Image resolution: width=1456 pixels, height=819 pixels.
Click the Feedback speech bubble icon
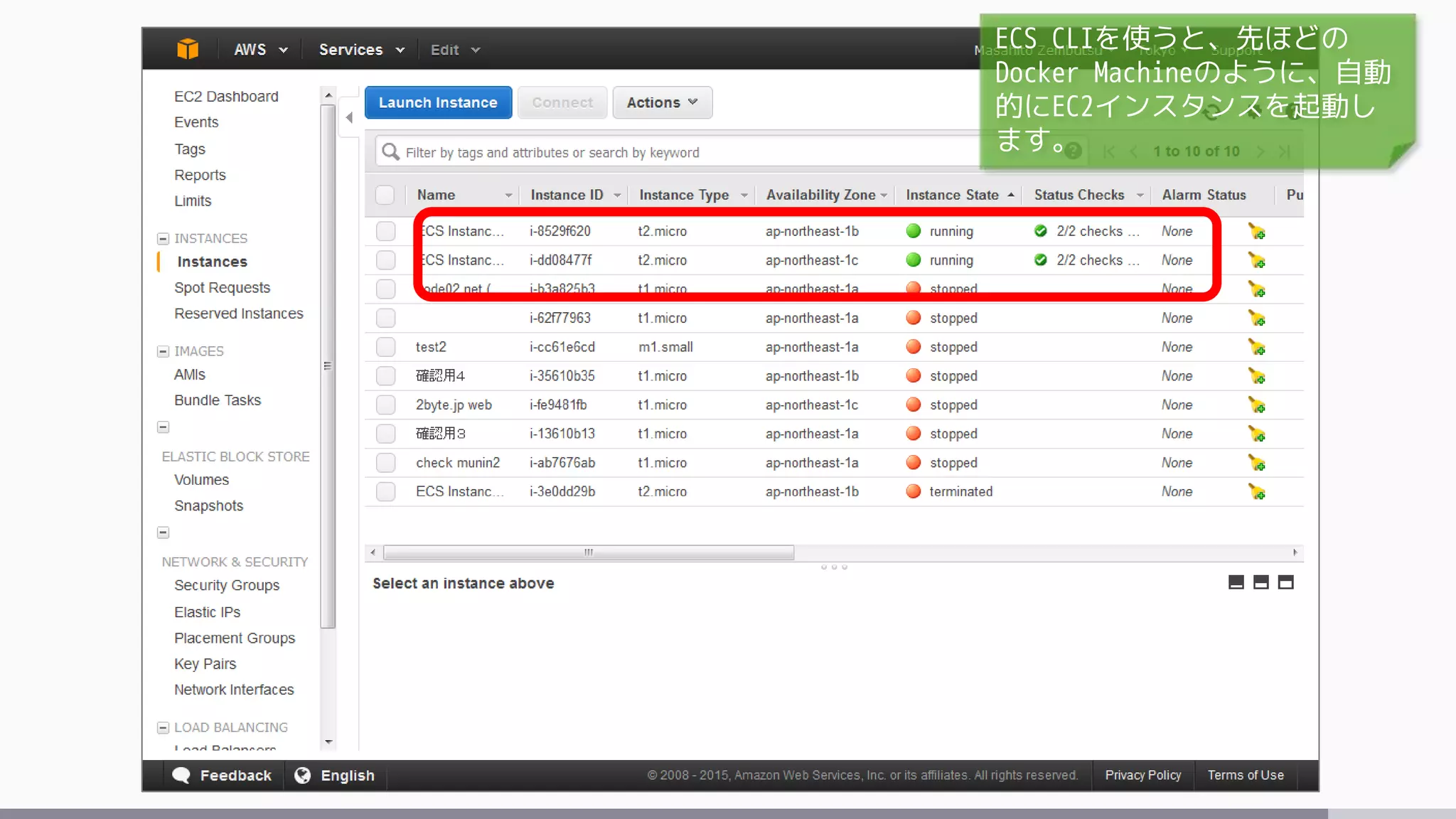(181, 775)
